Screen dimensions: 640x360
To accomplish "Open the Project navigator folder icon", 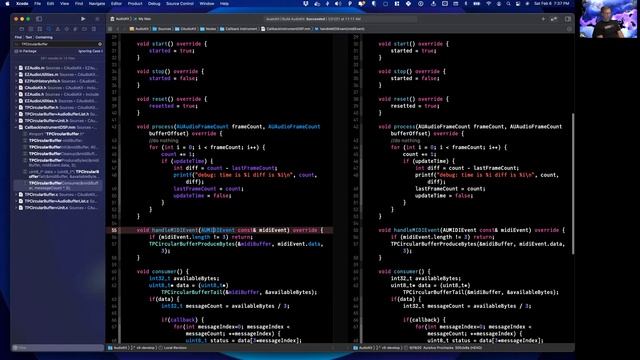I will [x=22, y=29].
